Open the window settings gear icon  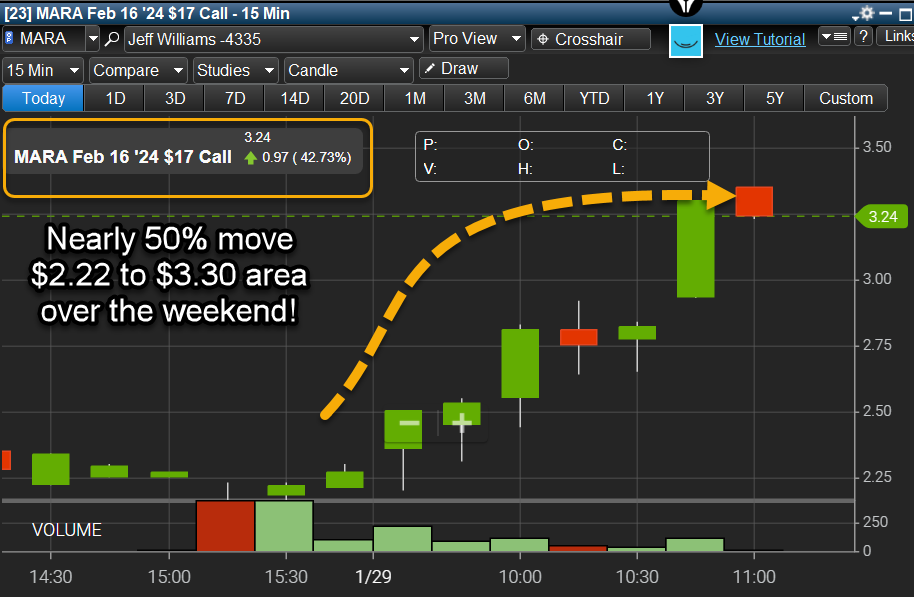[867, 13]
